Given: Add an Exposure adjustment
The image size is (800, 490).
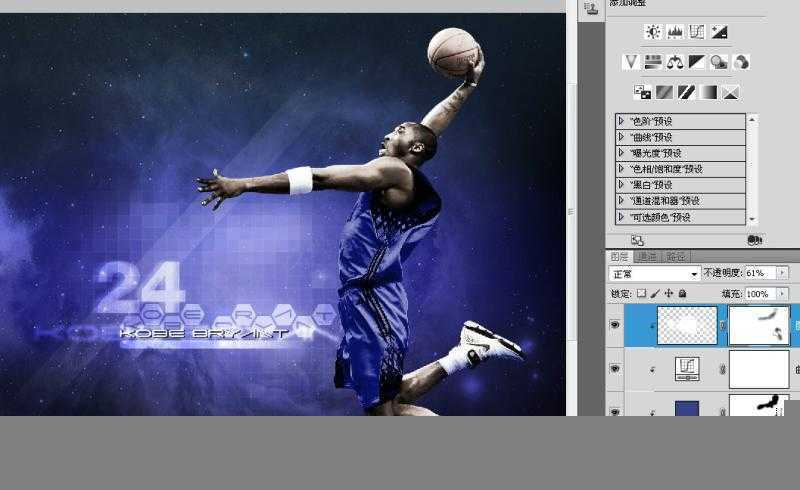Looking at the screenshot, I should tap(719, 32).
